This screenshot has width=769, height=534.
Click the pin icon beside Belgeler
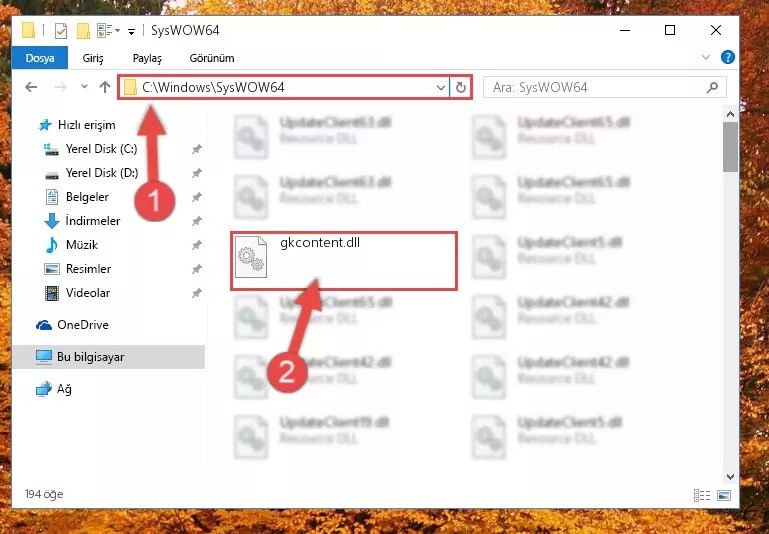[197, 197]
